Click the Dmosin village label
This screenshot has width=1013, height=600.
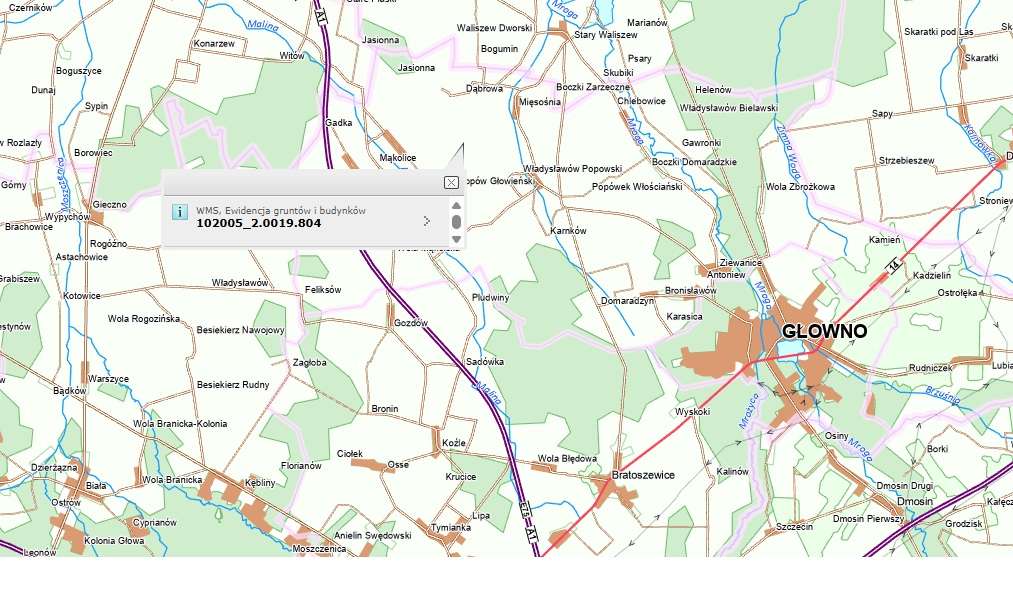(x=915, y=501)
